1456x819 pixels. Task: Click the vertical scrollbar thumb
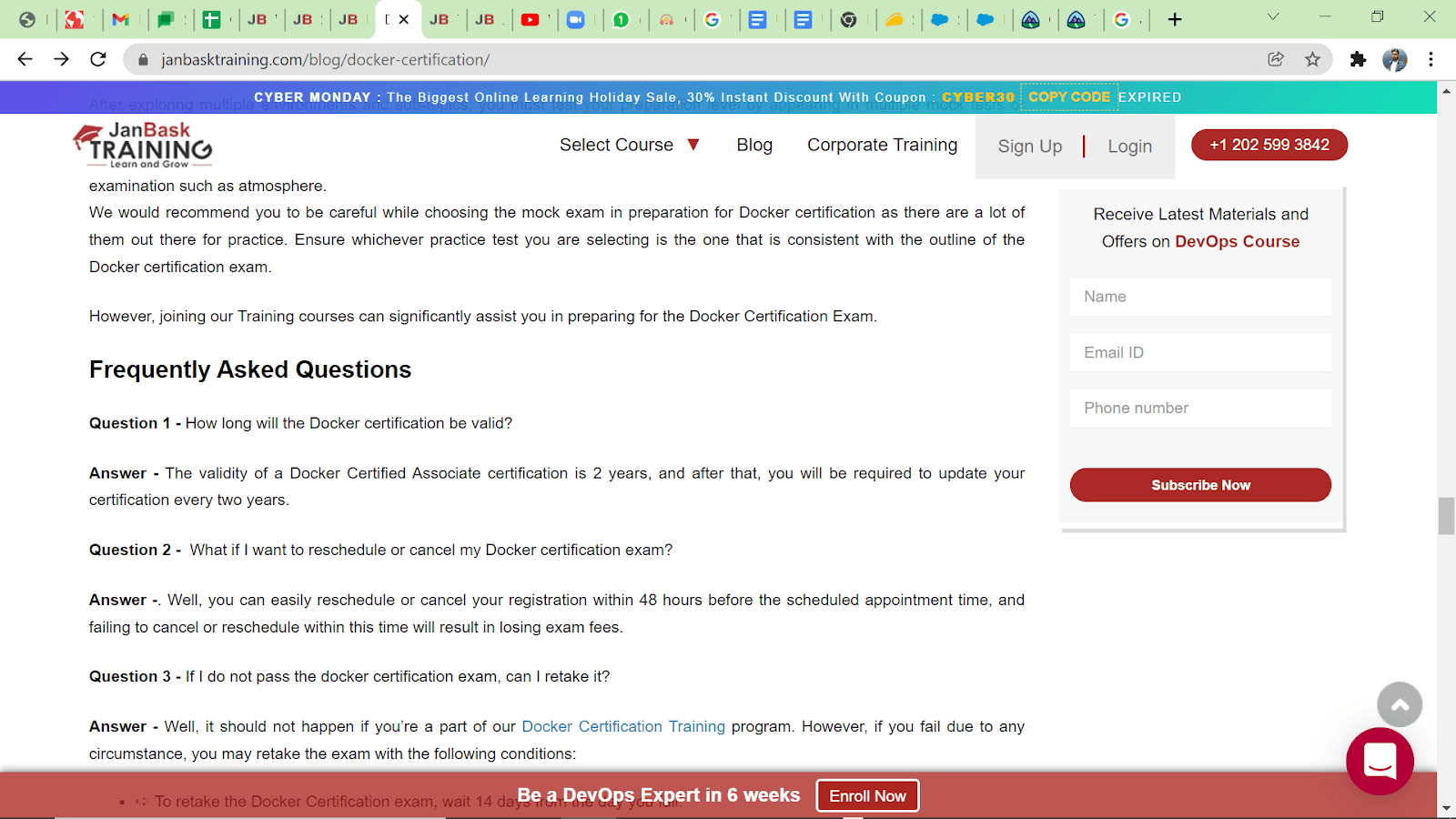coord(1446,516)
